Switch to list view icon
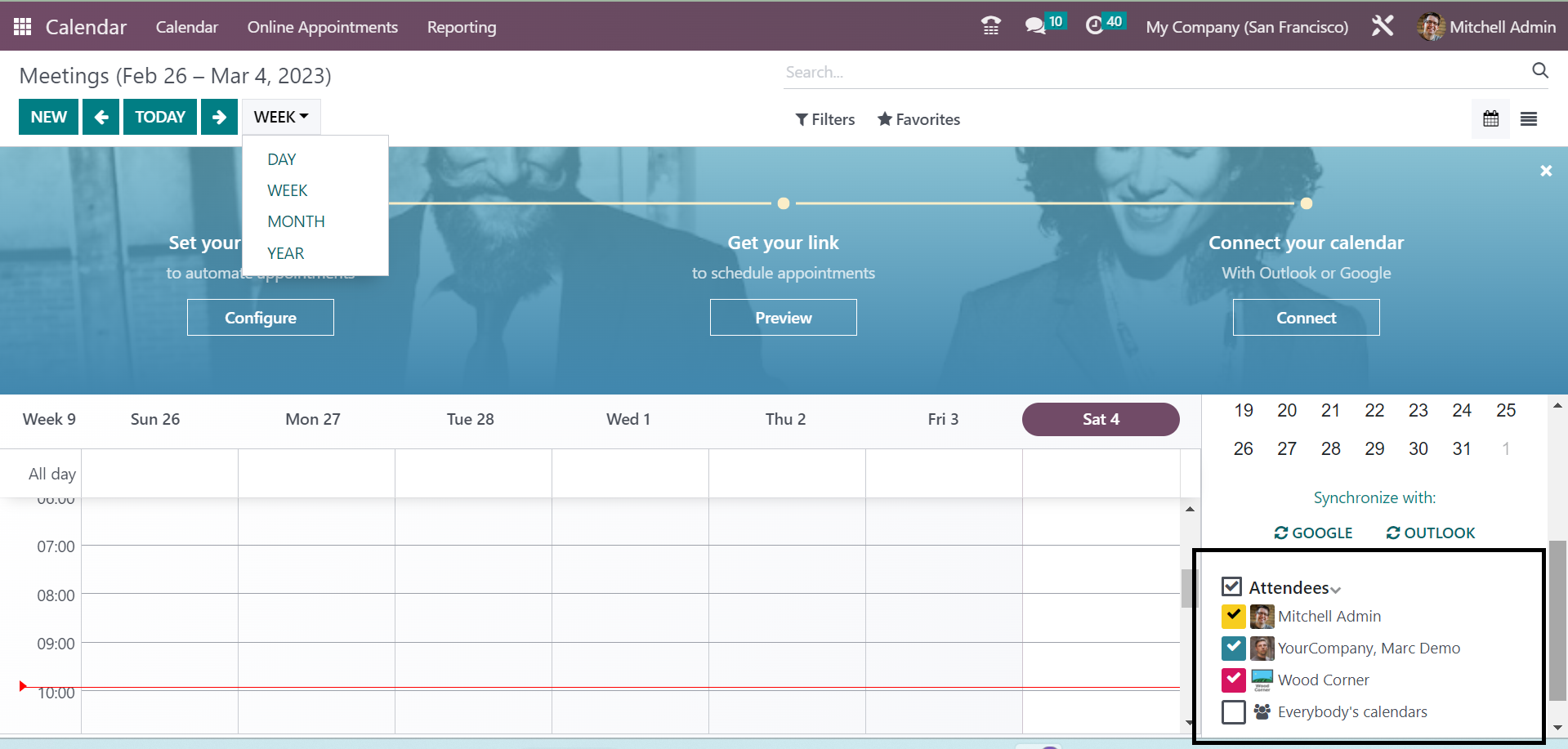 pos(1528,119)
